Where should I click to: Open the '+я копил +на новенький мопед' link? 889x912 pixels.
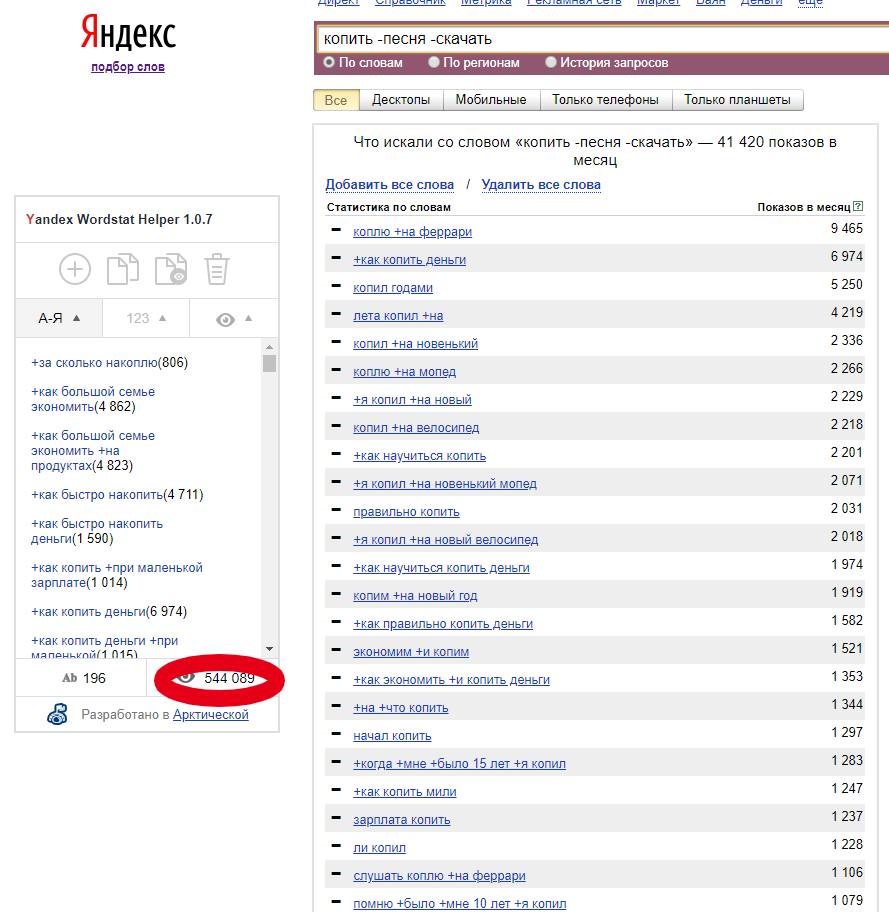click(445, 484)
